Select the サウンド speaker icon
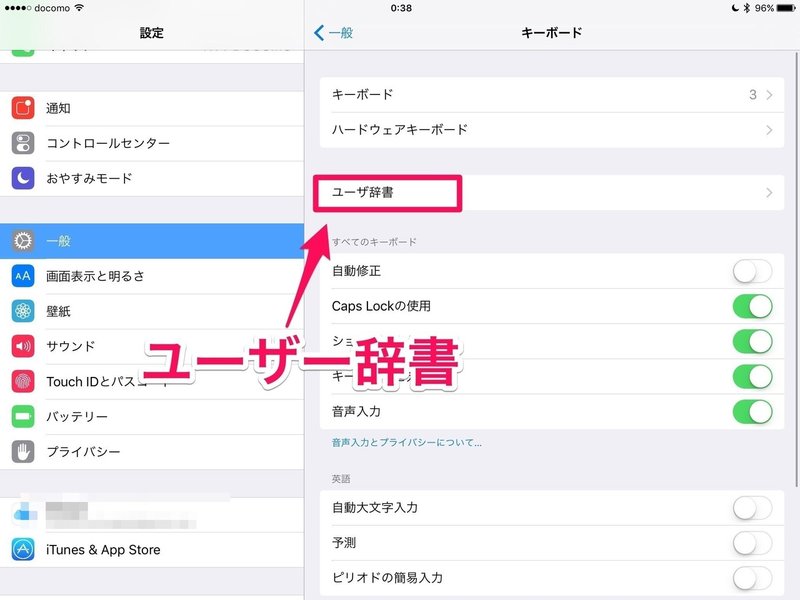800x600 pixels. pyautogui.click(x=23, y=346)
